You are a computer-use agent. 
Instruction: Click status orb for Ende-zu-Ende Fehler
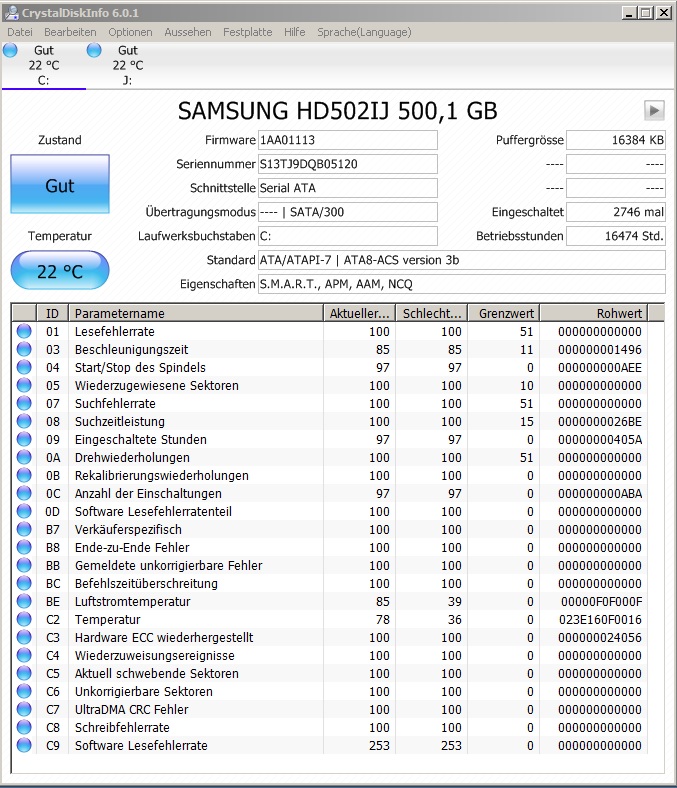24,547
